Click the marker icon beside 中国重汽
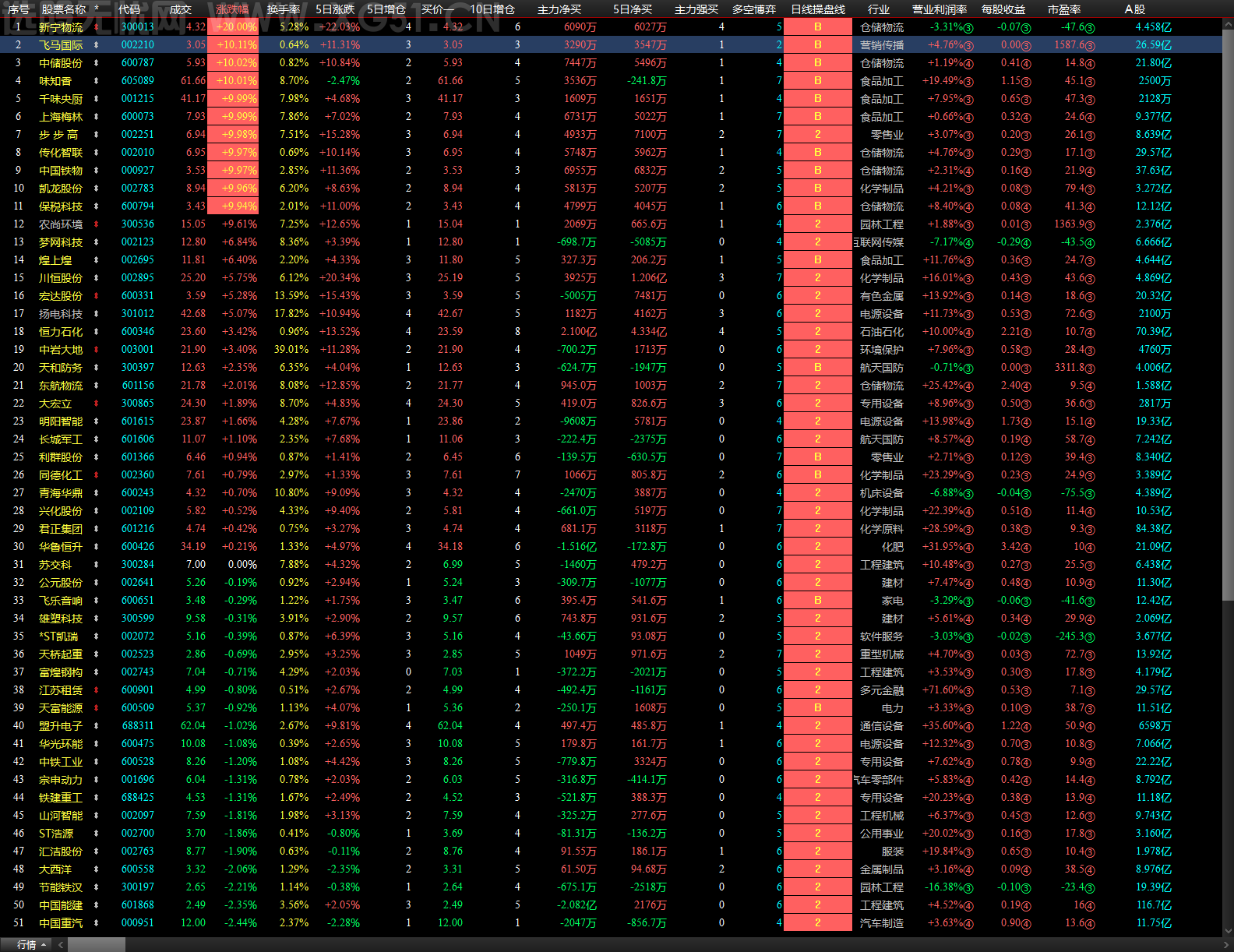The image size is (1234, 952). [97, 923]
